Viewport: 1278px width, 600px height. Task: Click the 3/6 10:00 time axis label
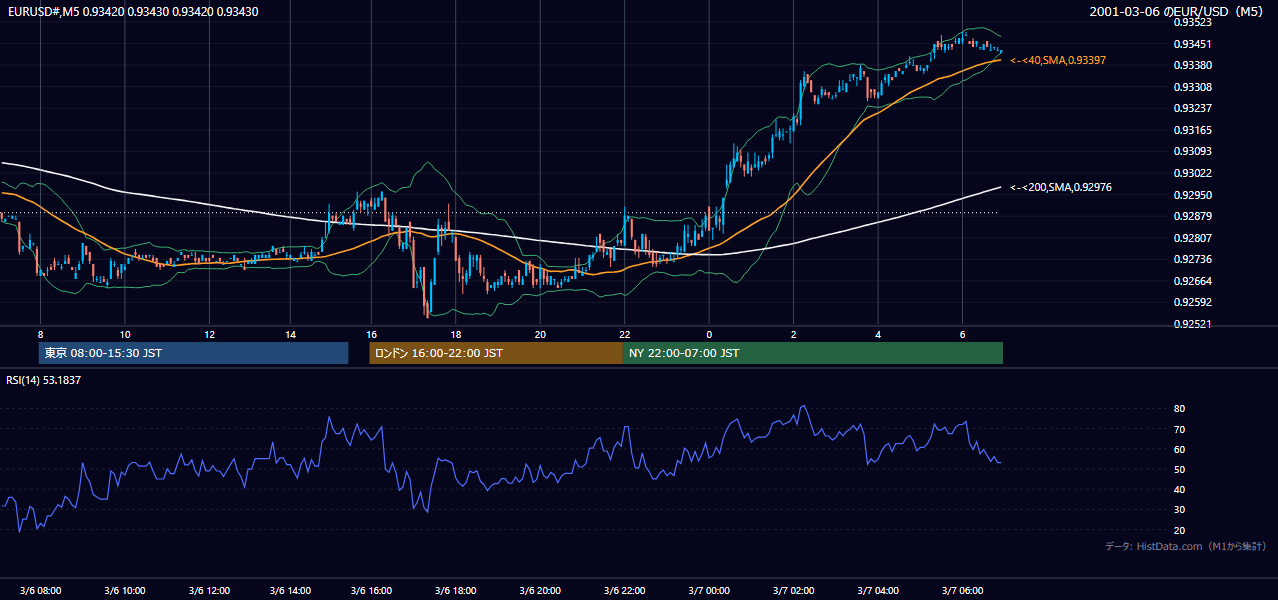pyautogui.click(x=125, y=591)
